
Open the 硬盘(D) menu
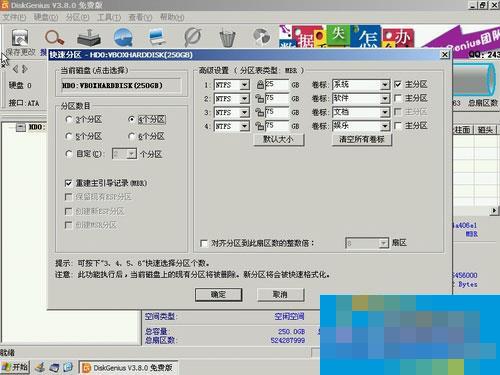[46, 17]
